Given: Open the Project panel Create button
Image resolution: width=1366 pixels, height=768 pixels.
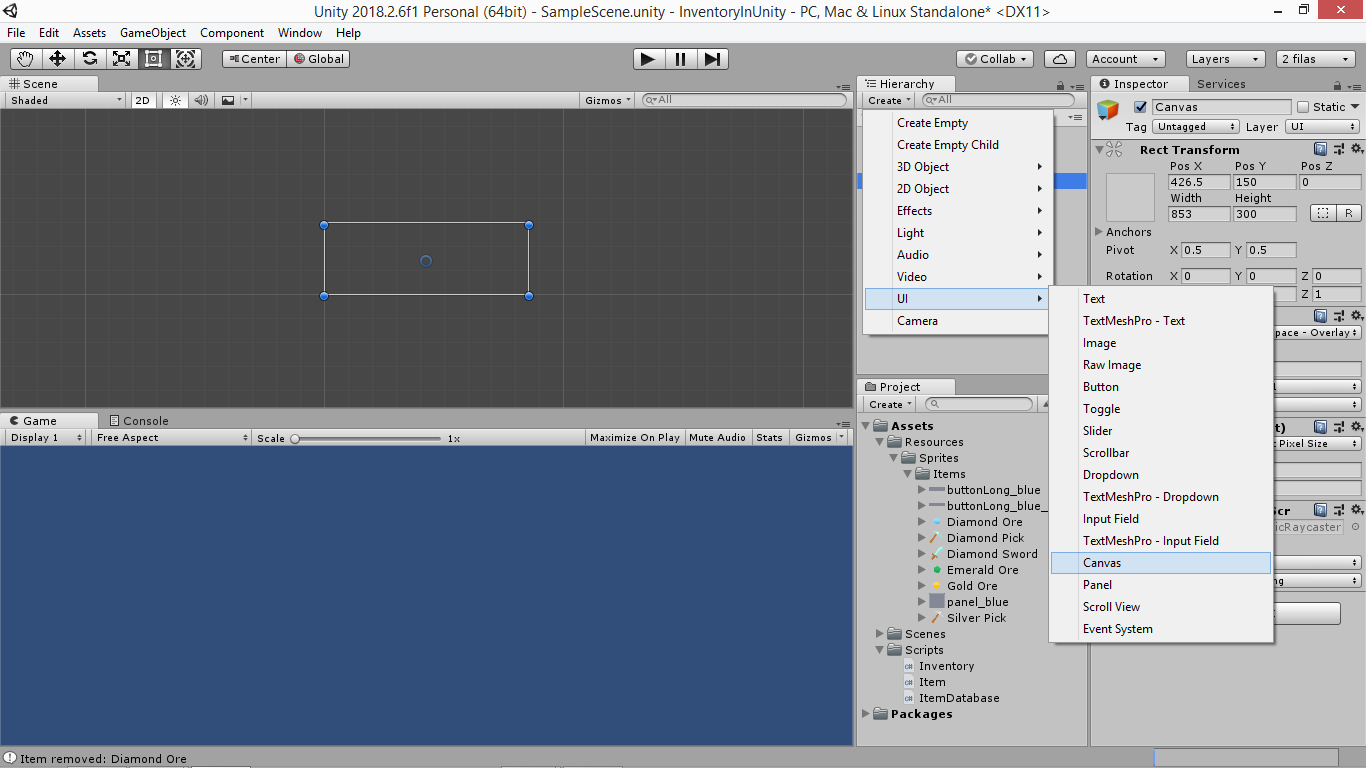Looking at the screenshot, I should [889, 404].
